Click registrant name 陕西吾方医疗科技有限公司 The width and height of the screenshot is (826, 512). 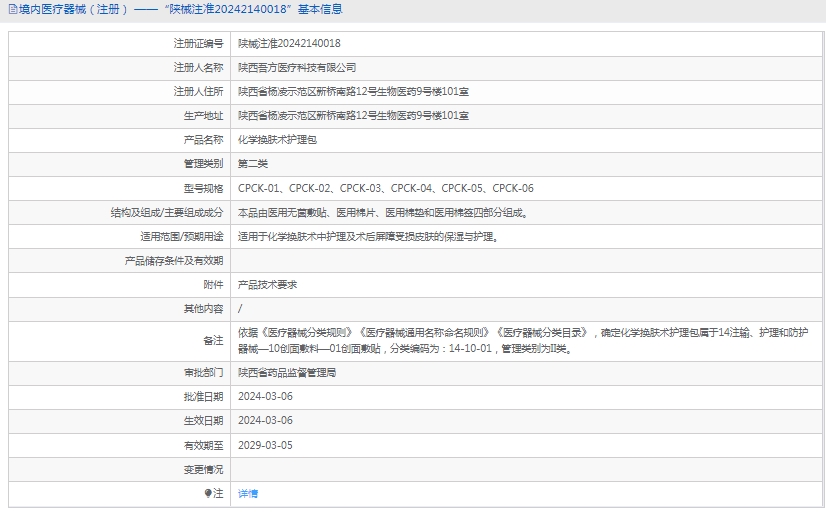(x=296, y=68)
